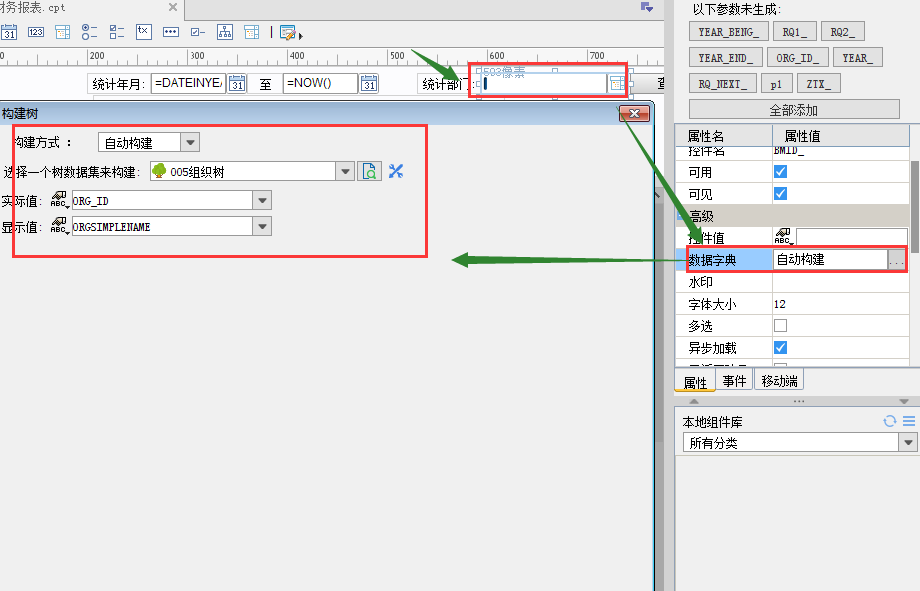Click the 统计部门 tree input field
The image size is (920, 591).
click(x=544, y=84)
